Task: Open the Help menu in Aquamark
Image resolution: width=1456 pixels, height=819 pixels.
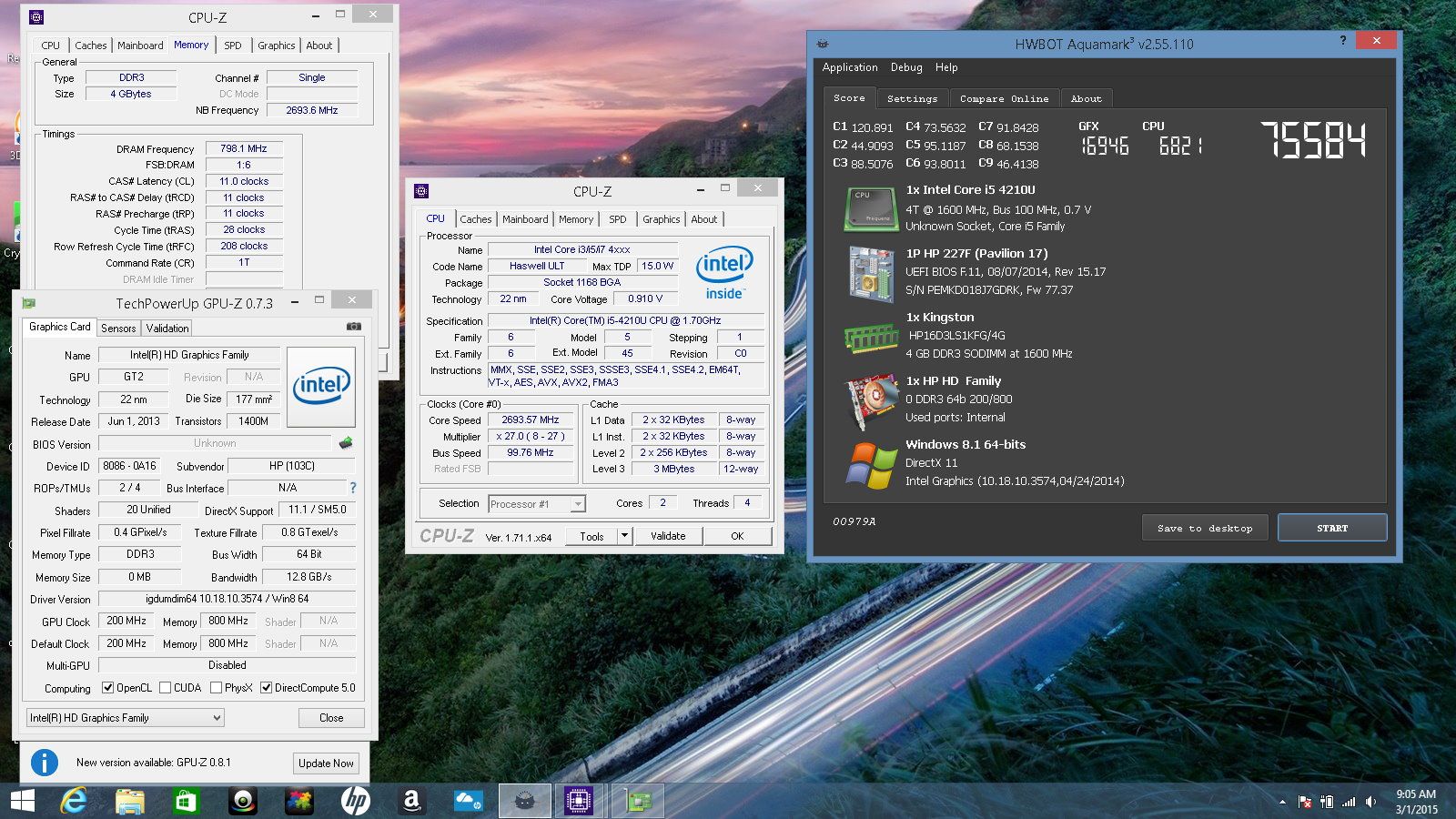Action: pyautogui.click(x=946, y=67)
